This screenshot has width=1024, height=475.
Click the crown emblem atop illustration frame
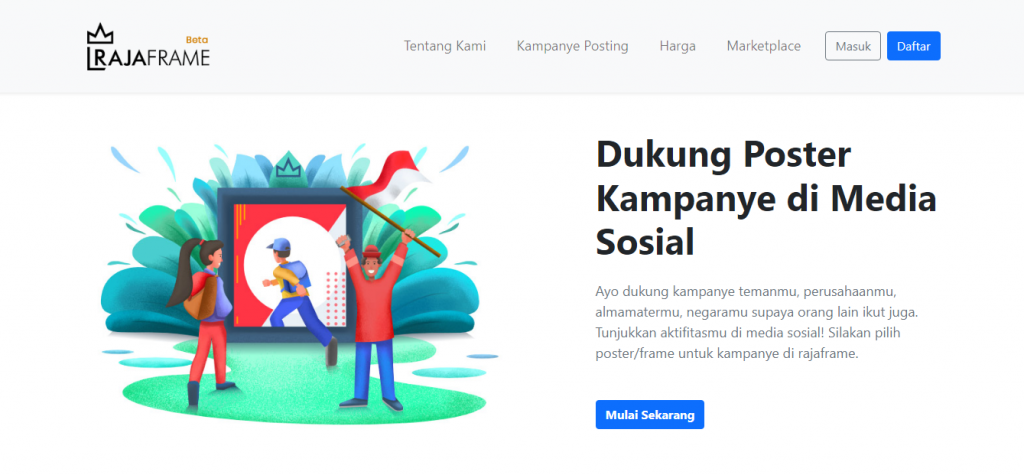[287, 166]
